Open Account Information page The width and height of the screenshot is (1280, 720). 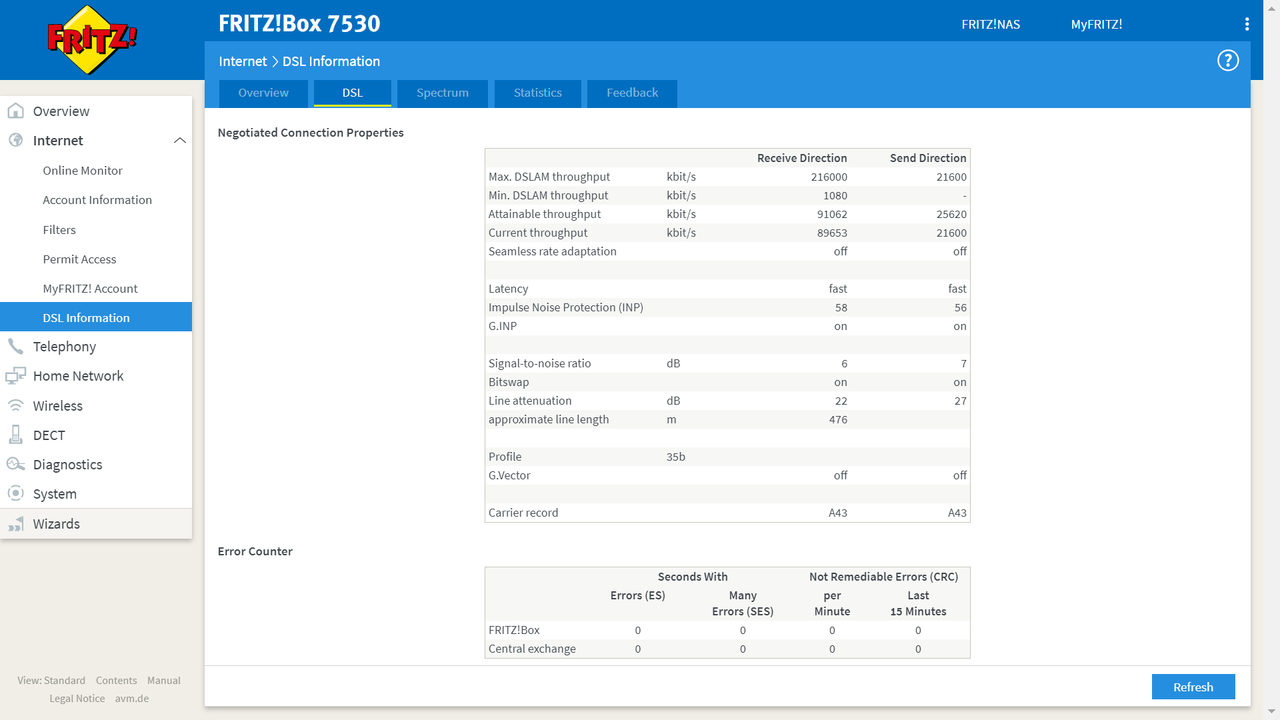(x=96, y=200)
